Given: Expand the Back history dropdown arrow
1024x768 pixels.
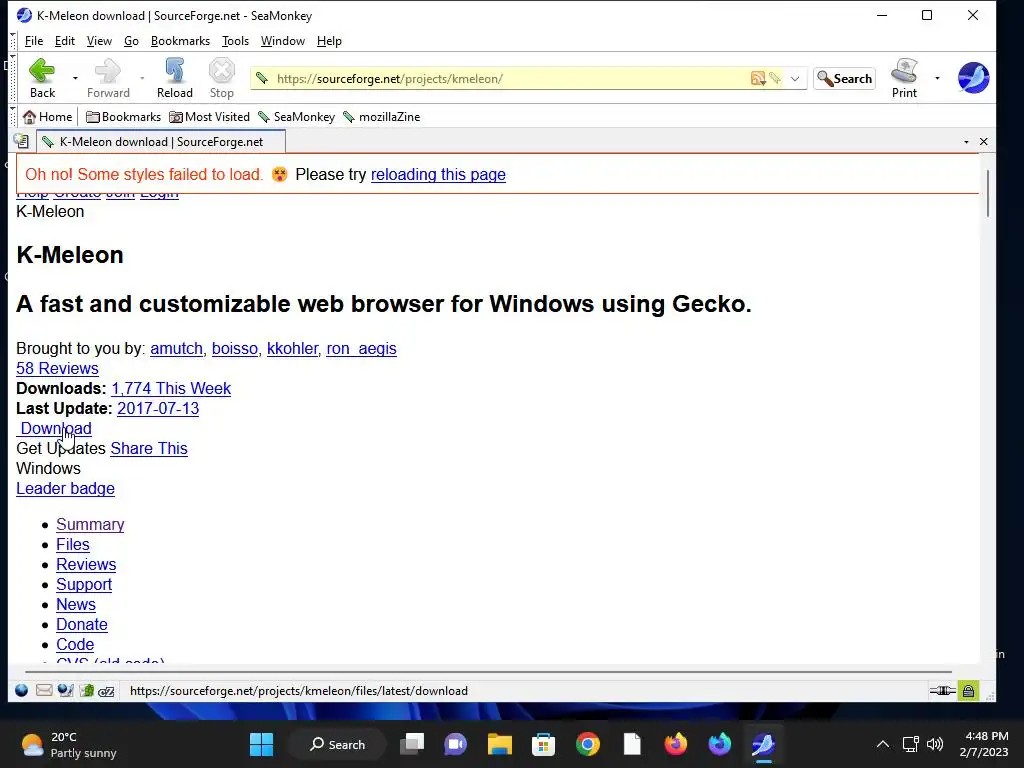Looking at the screenshot, I should [x=75, y=78].
